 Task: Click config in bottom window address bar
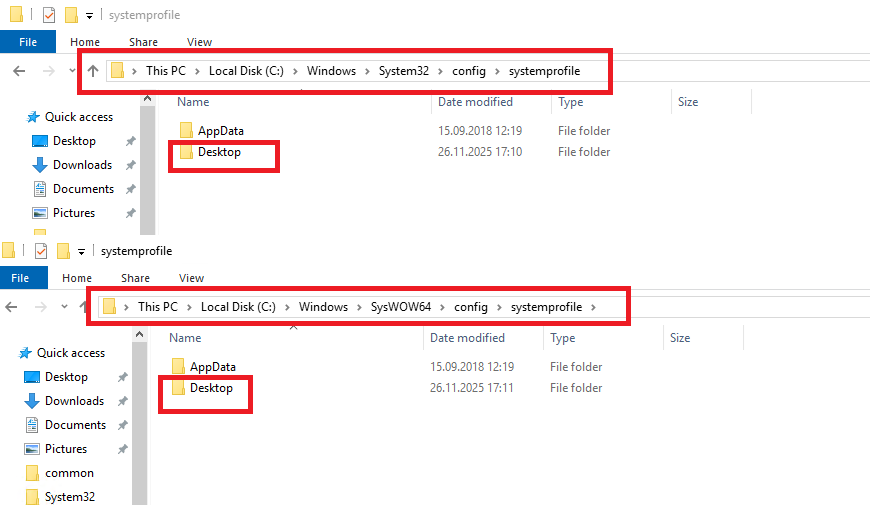(471, 307)
